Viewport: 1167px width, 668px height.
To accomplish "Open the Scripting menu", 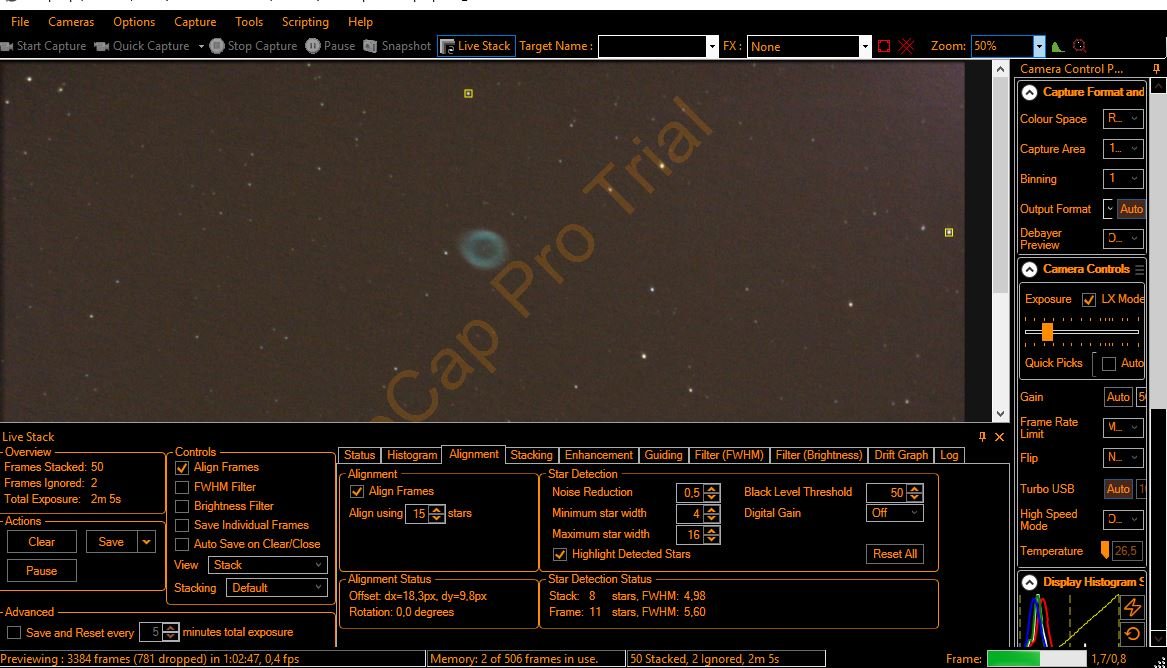I will (x=305, y=22).
